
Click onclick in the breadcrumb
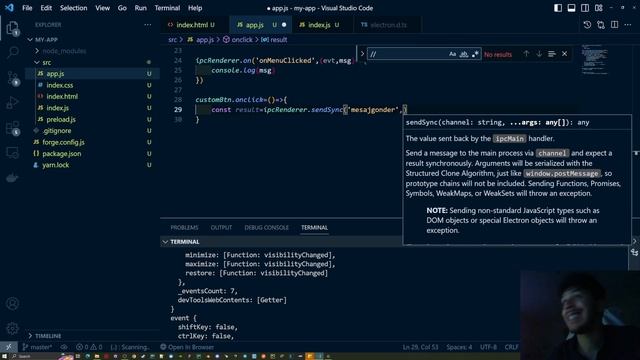(x=242, y=40)
